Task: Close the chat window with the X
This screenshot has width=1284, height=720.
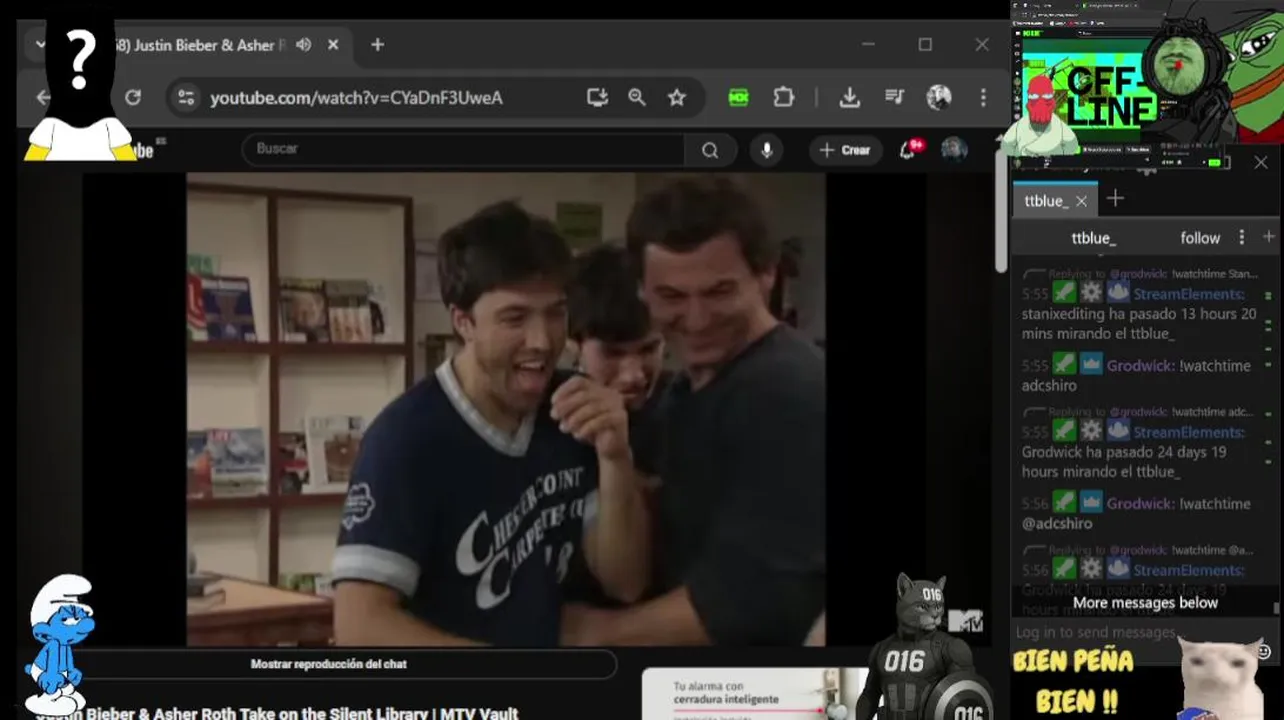Action: [1260, 162]
